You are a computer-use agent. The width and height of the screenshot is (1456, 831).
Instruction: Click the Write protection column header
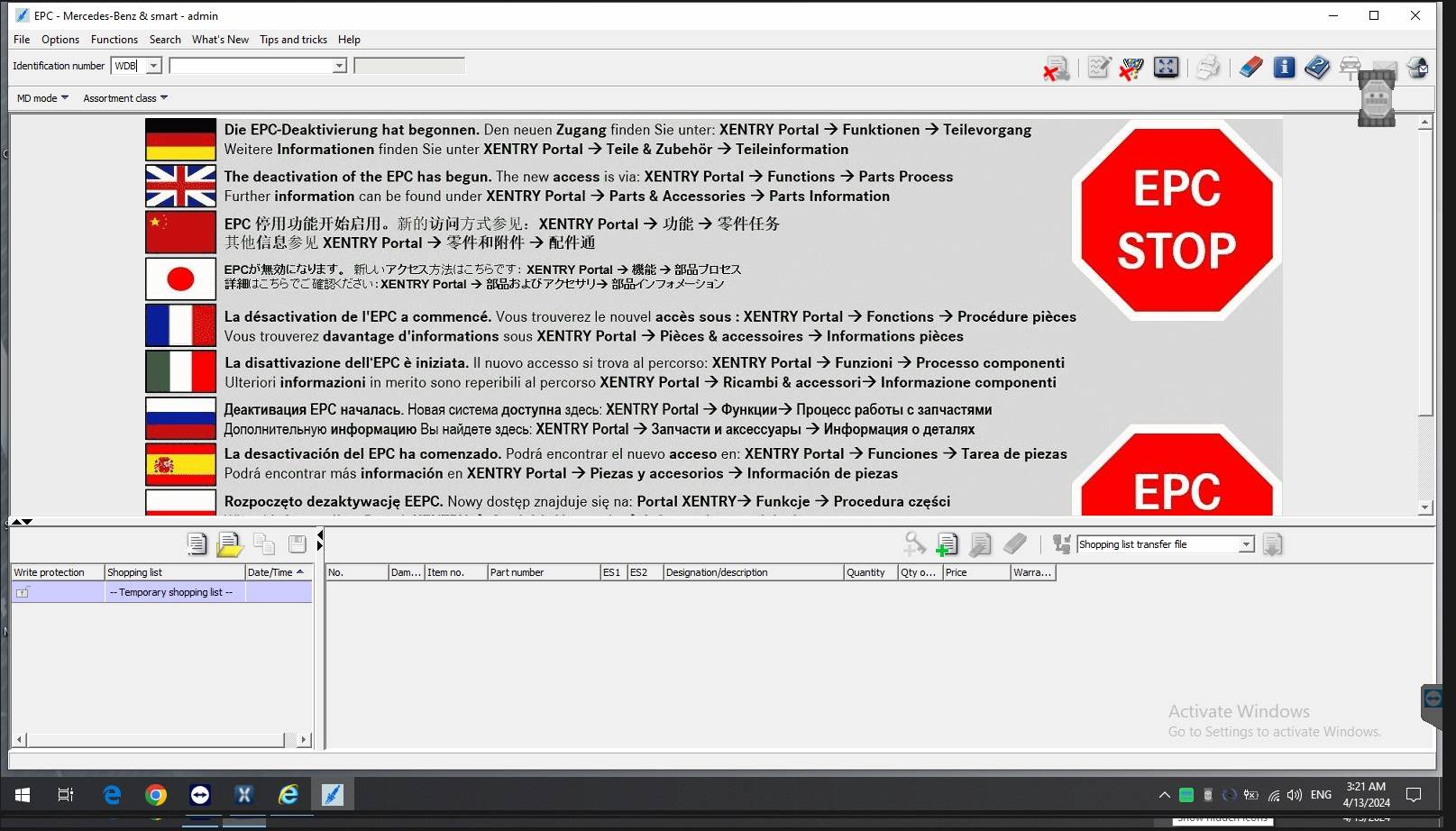[x=58, y=572]
